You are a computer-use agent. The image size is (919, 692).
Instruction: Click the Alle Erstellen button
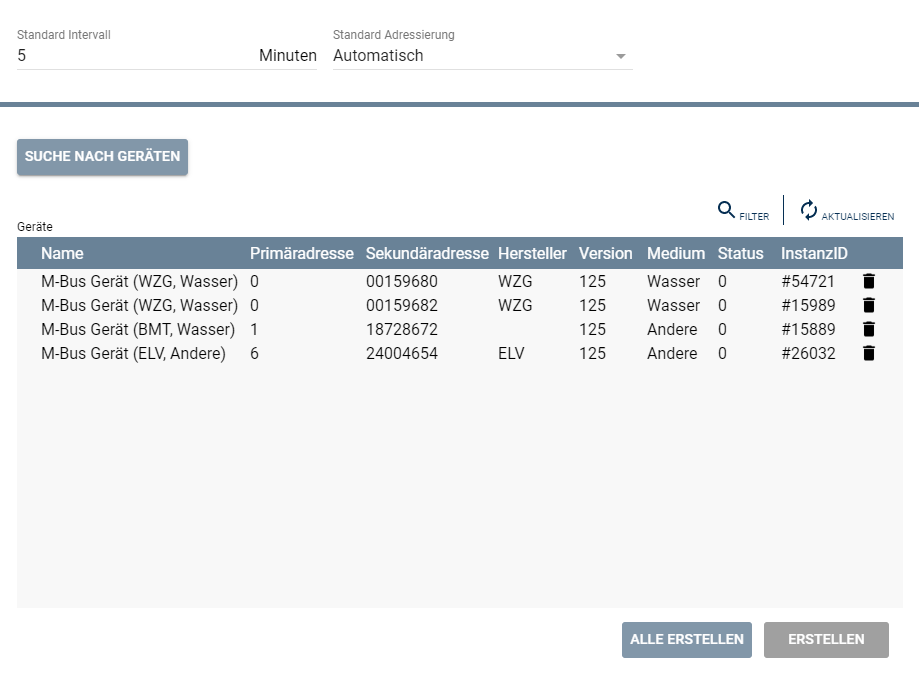tap(686, 640)
